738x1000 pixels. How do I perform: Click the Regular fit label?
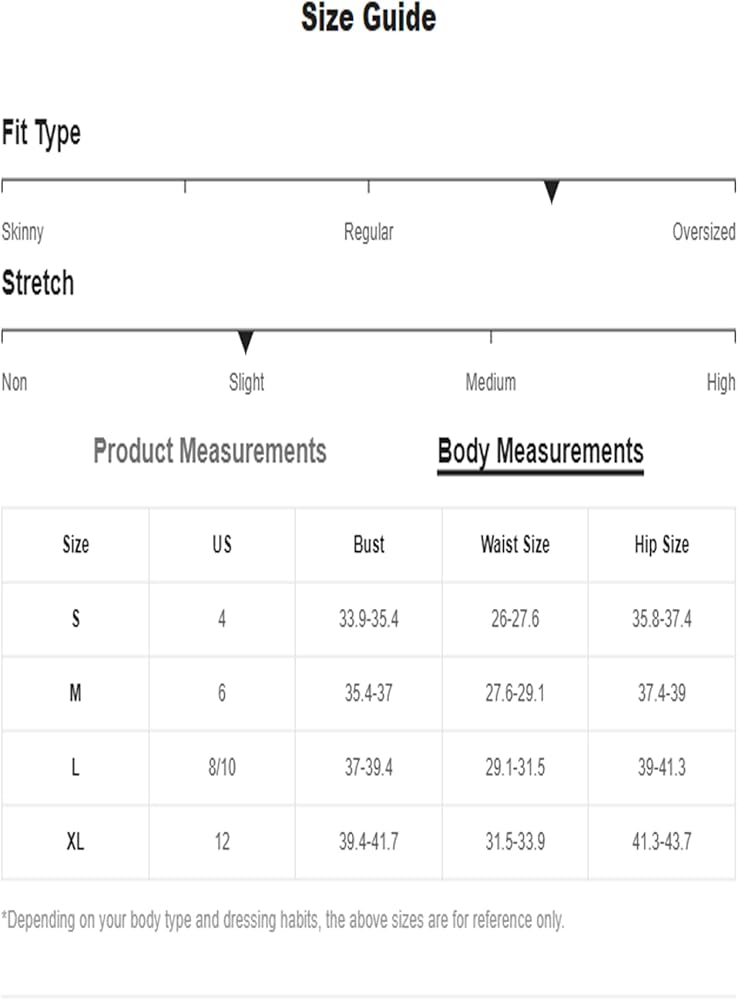click(368, 232)
